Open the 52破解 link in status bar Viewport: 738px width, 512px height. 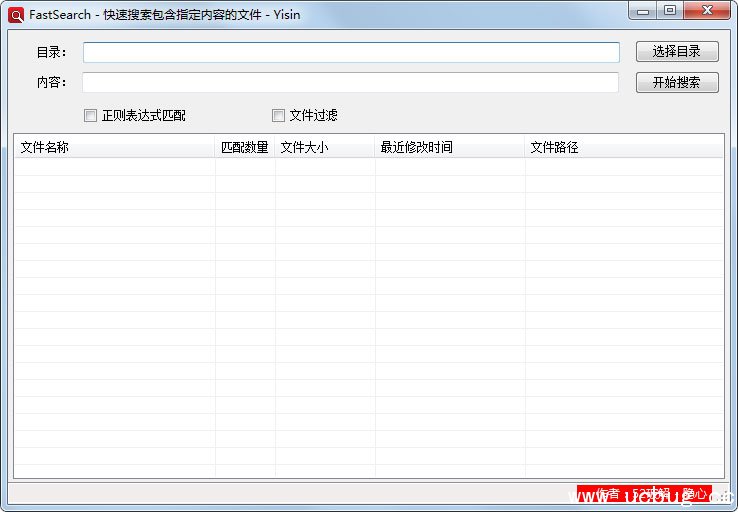(x=650, y=493)
